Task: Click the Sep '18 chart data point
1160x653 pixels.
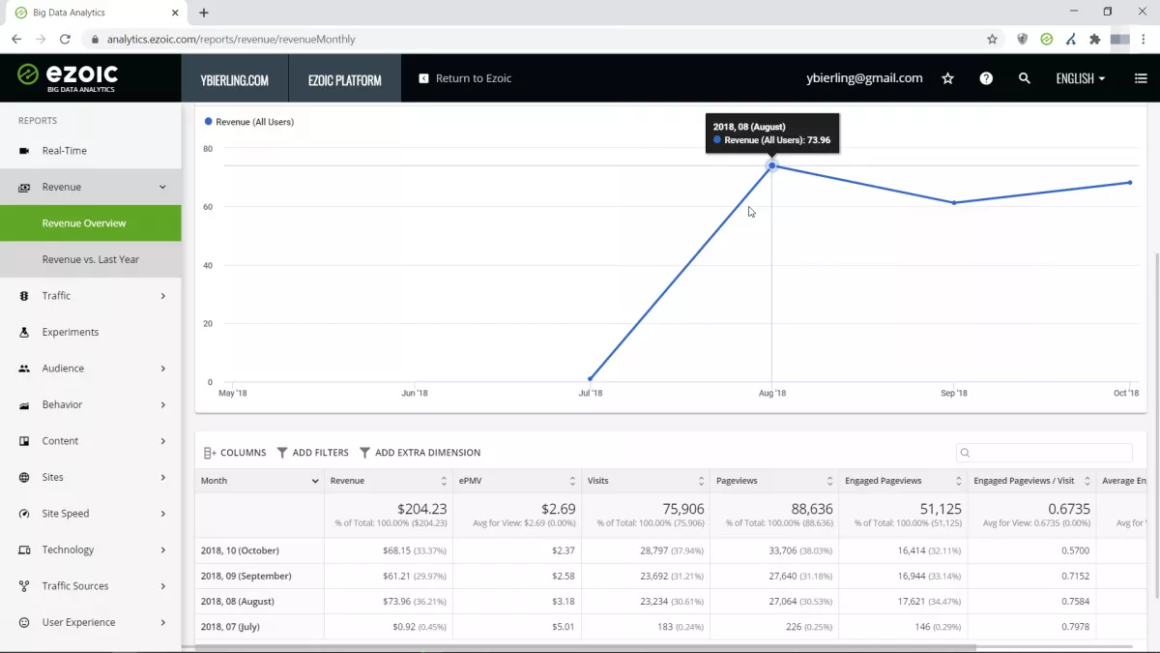Action: tap(954, 203)
